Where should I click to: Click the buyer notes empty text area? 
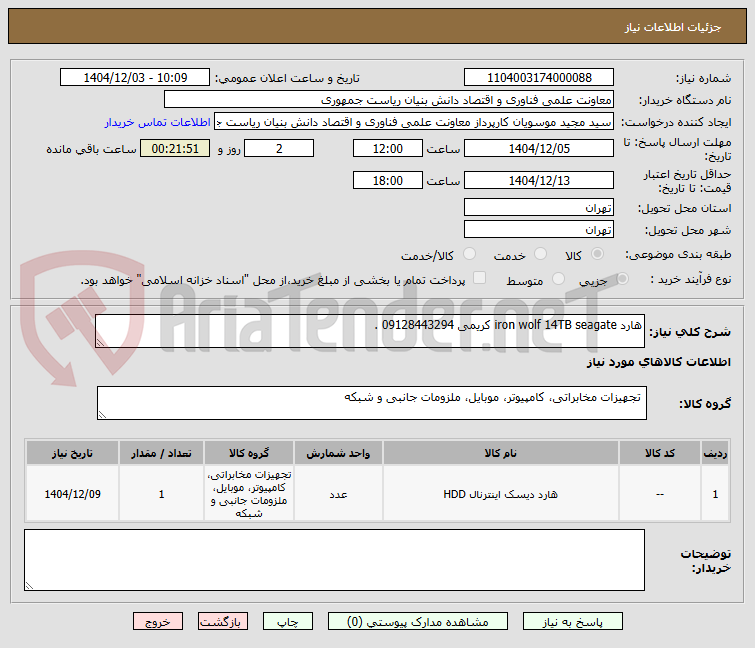(334, 560)
